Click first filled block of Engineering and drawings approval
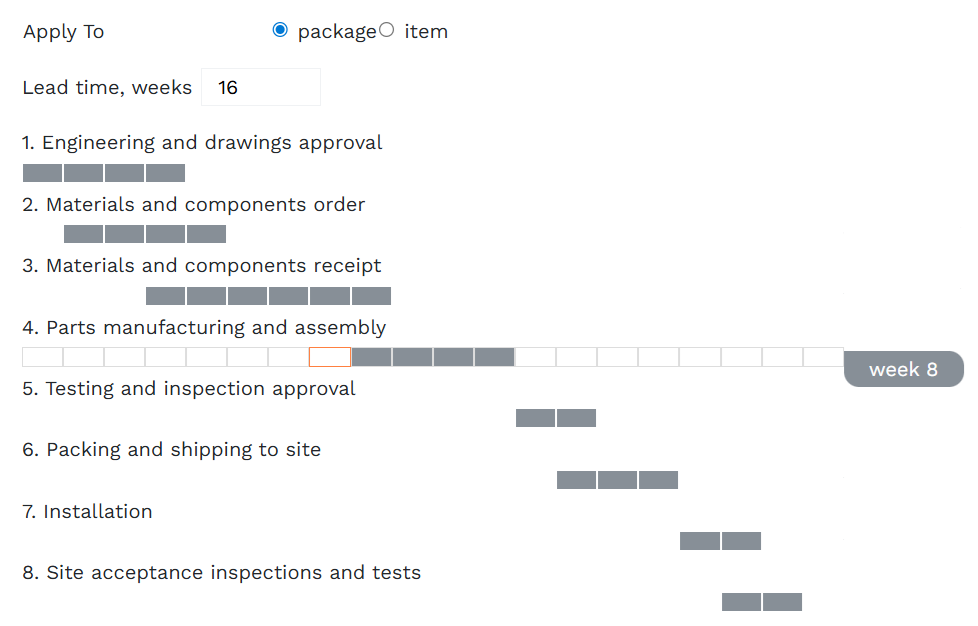 [x=42, y=173]
